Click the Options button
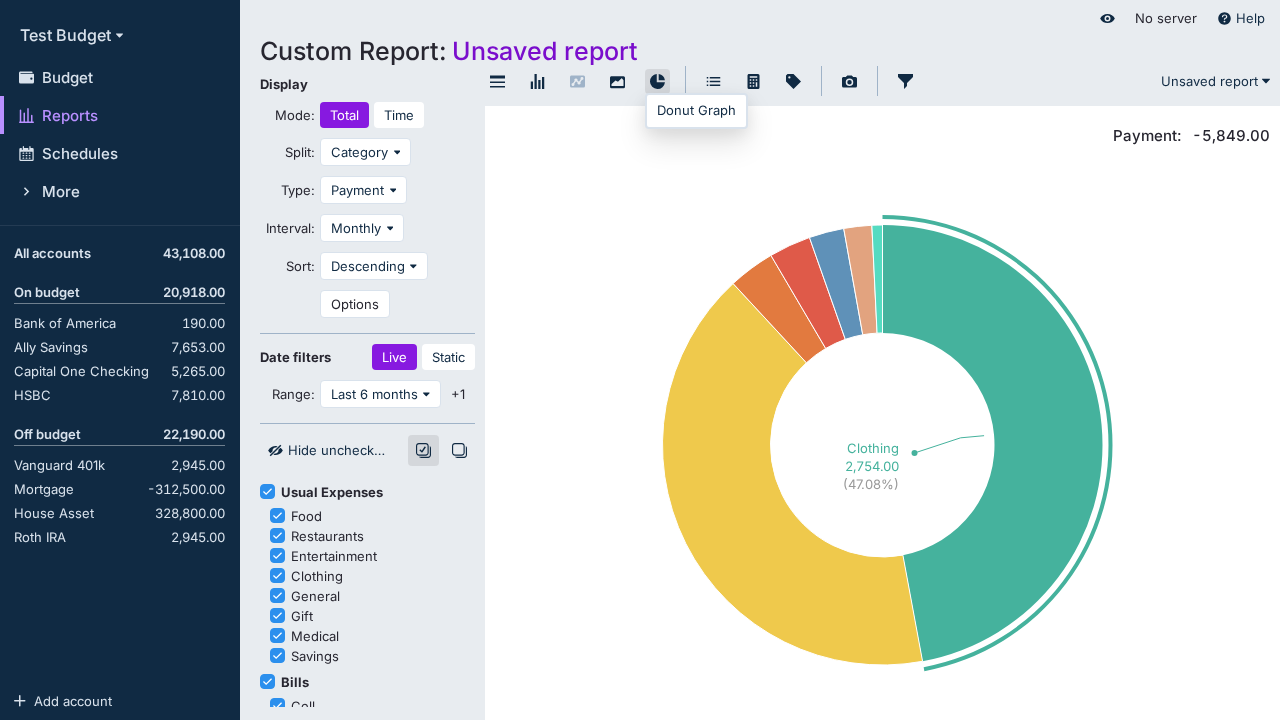This screenshot has width=1280, height=720. (355, 305)
